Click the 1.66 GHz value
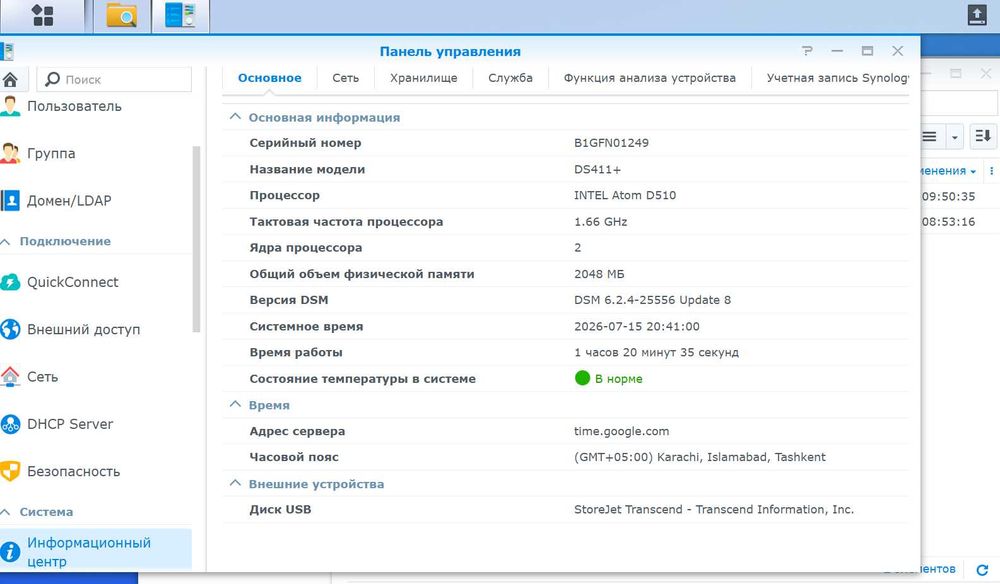1000x584 pixels. coord(600,222)
